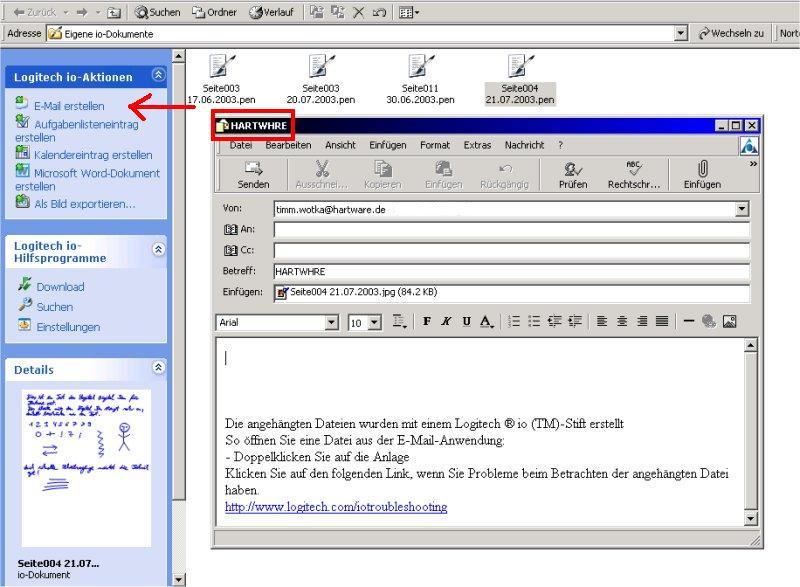Open the Einstellungen utility link

[68, 327]
